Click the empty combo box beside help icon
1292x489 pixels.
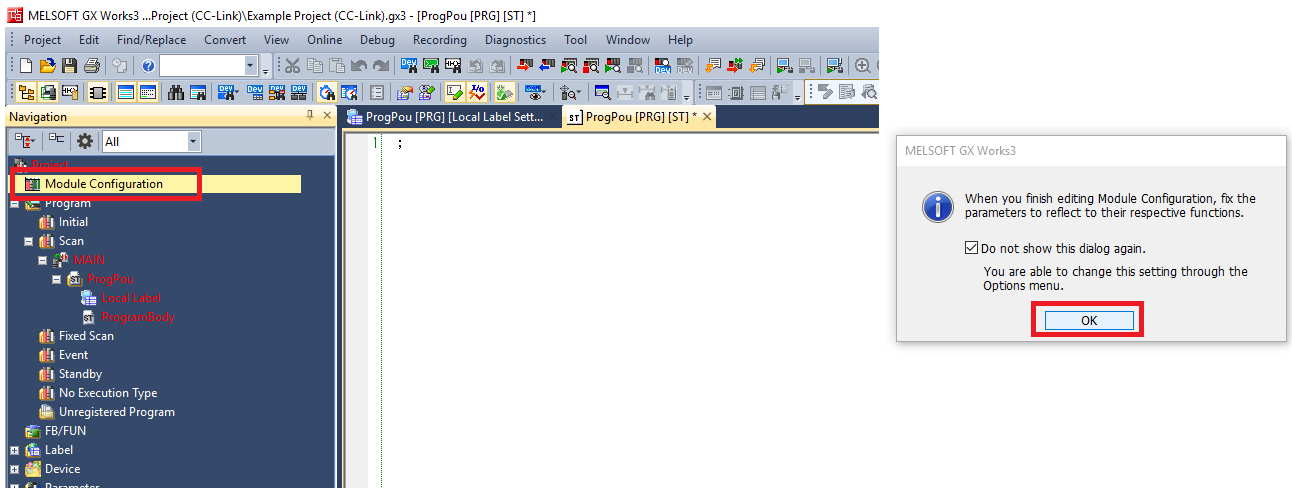(x=208, y=66)
